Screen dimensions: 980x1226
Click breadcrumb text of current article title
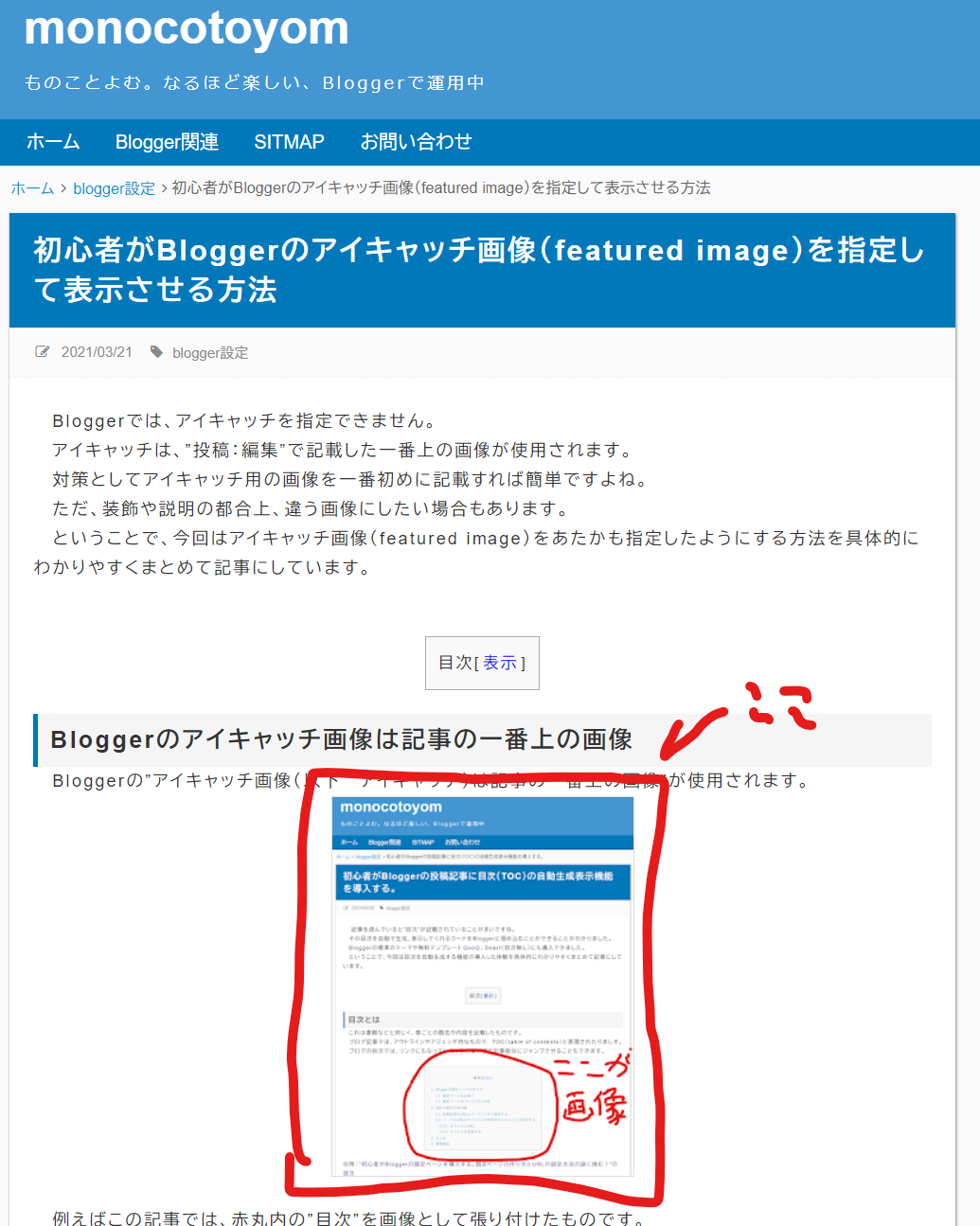(441, 188)
